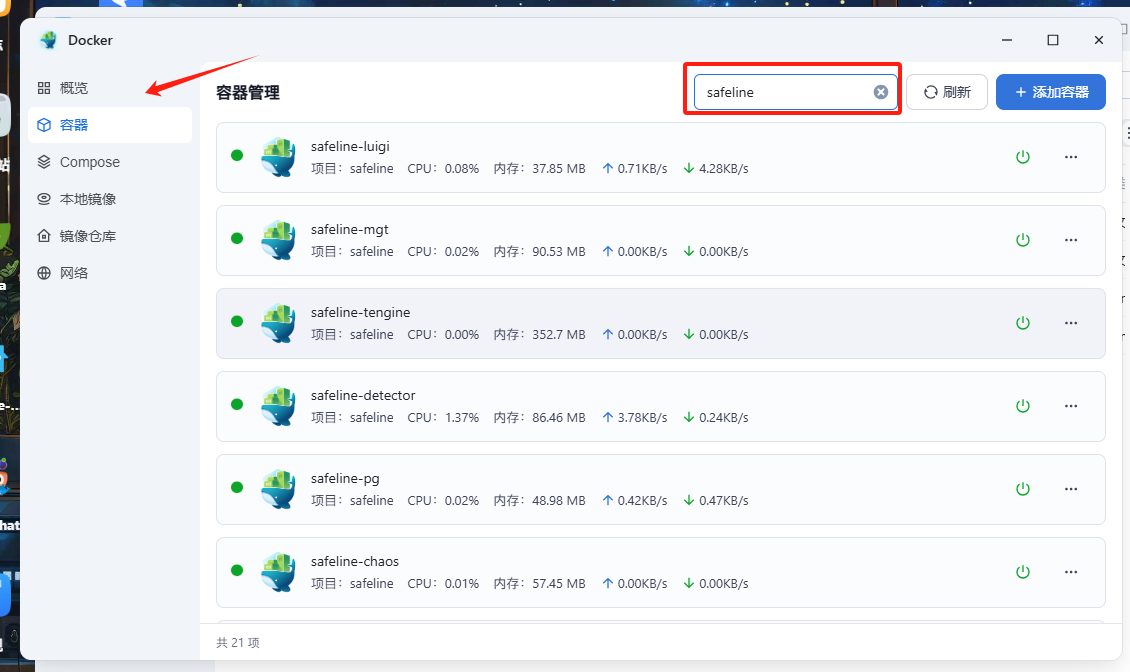Click the Docker app logo icon
The image size is (1130, 672).
coord(49,40)
